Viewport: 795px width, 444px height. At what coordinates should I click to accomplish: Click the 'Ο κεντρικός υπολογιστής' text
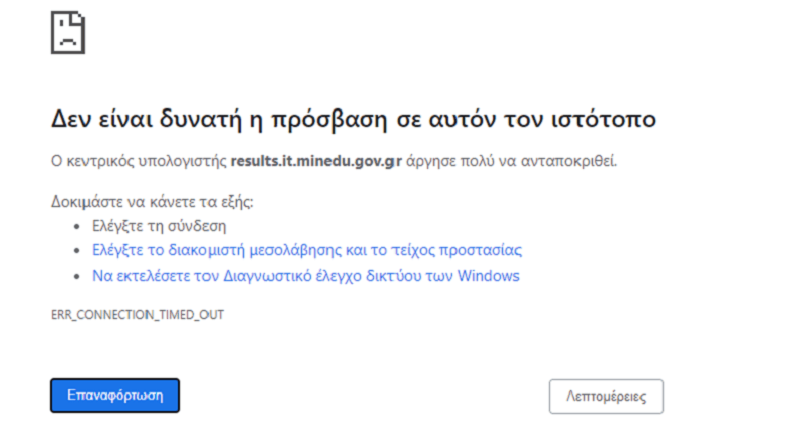[139, 160]
